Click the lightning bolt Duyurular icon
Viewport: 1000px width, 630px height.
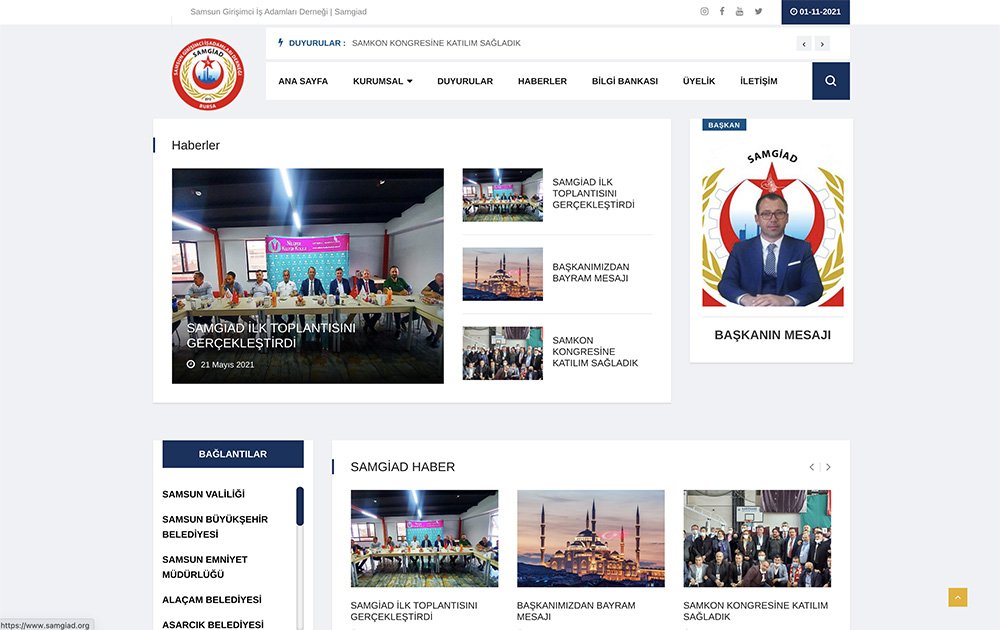click(x=281, y=43)
